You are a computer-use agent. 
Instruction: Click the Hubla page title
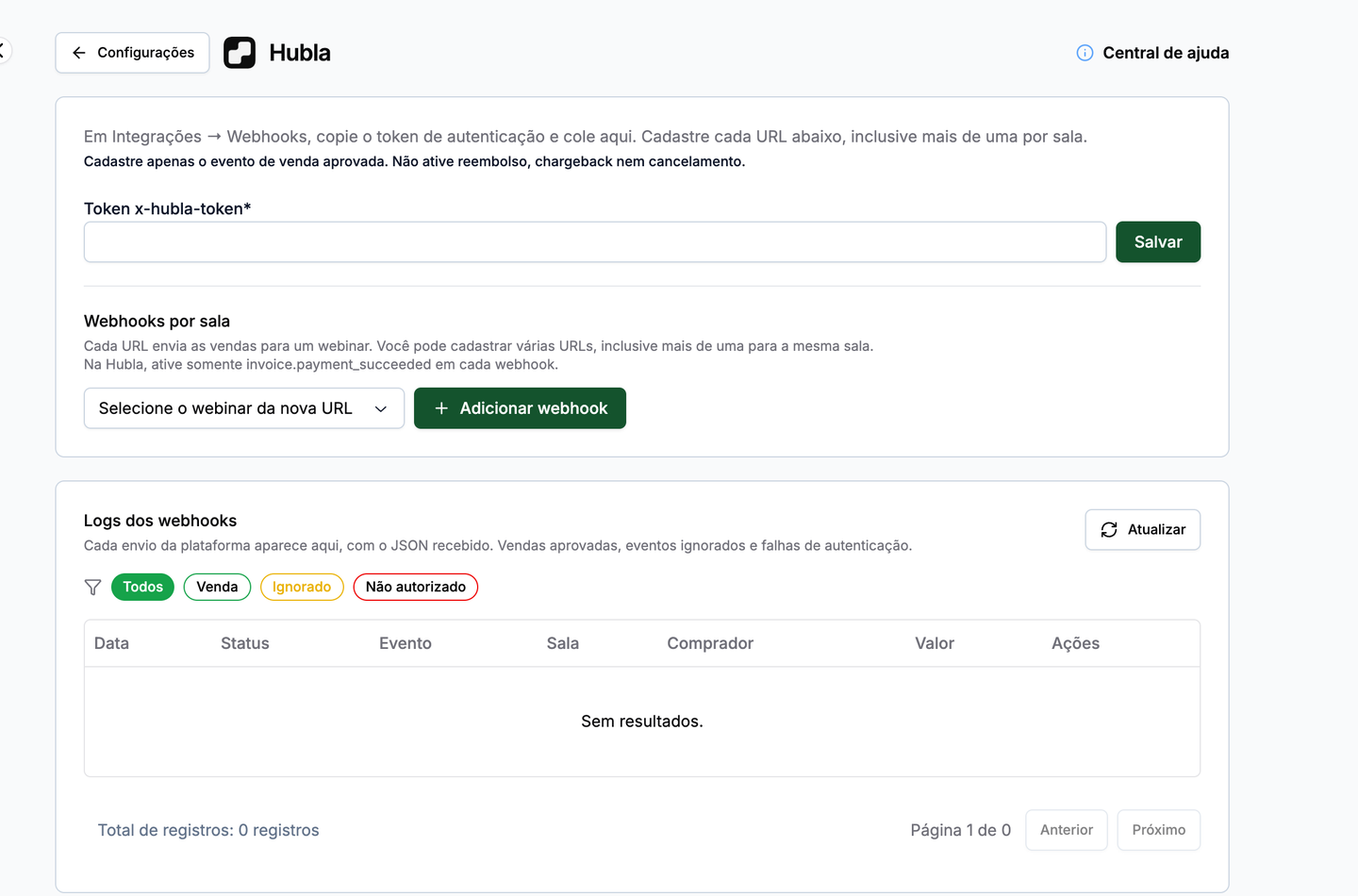tap(300, 53)
